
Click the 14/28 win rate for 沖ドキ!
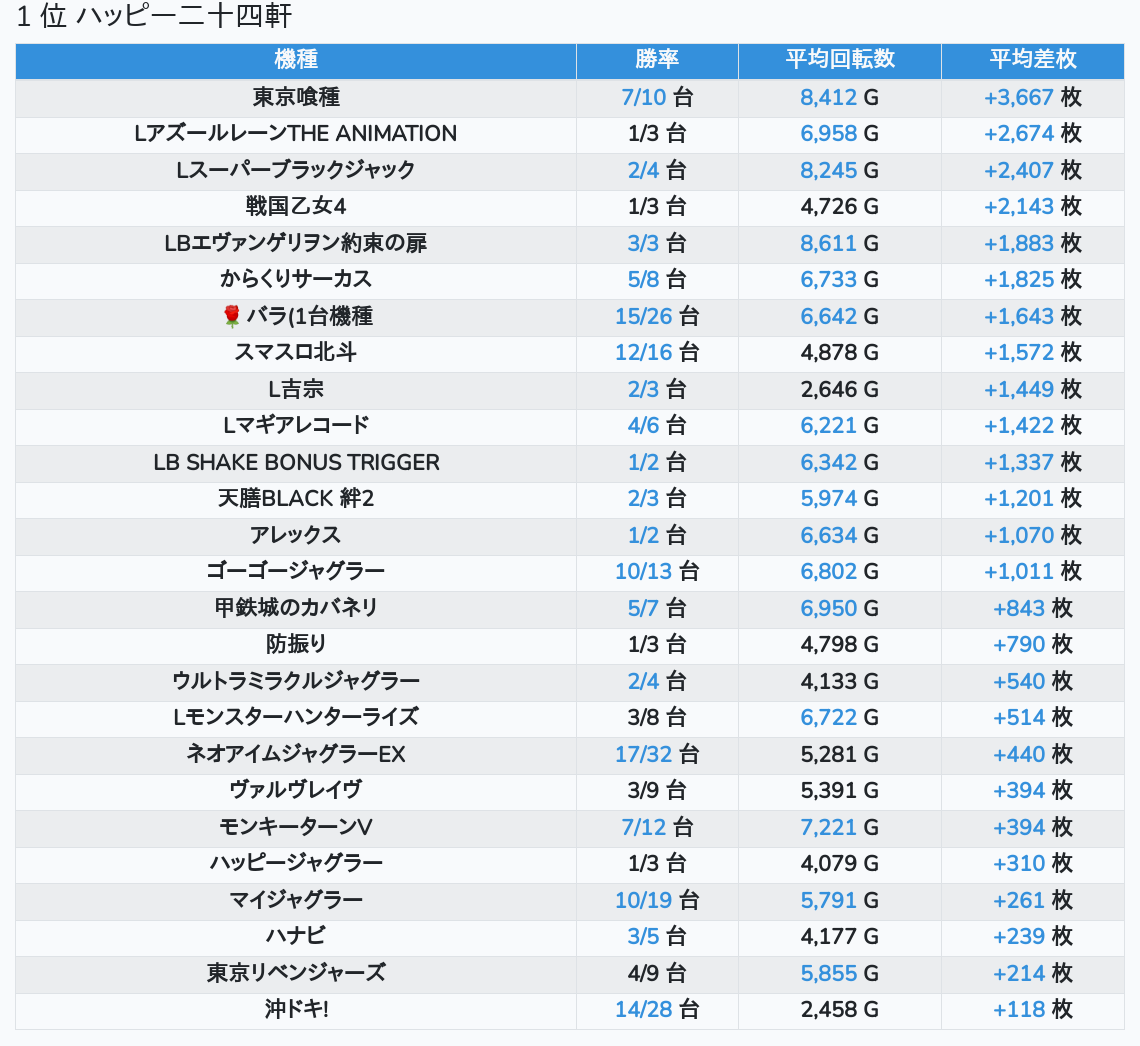(x=644, y=1010)
